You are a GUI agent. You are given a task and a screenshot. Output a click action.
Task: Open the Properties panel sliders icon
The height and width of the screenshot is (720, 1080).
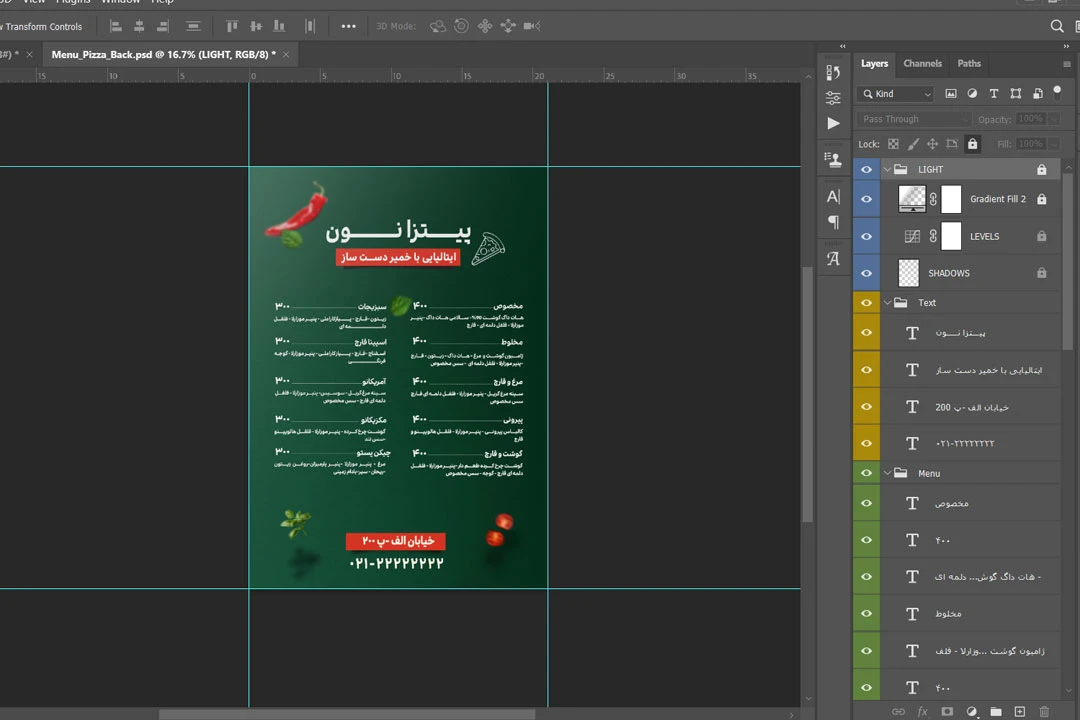833,98
